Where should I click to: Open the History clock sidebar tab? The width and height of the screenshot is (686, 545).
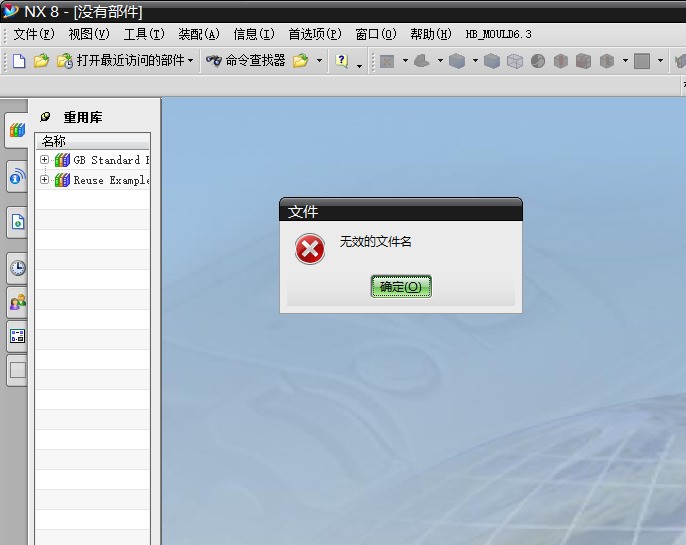(x=18, y=268)
